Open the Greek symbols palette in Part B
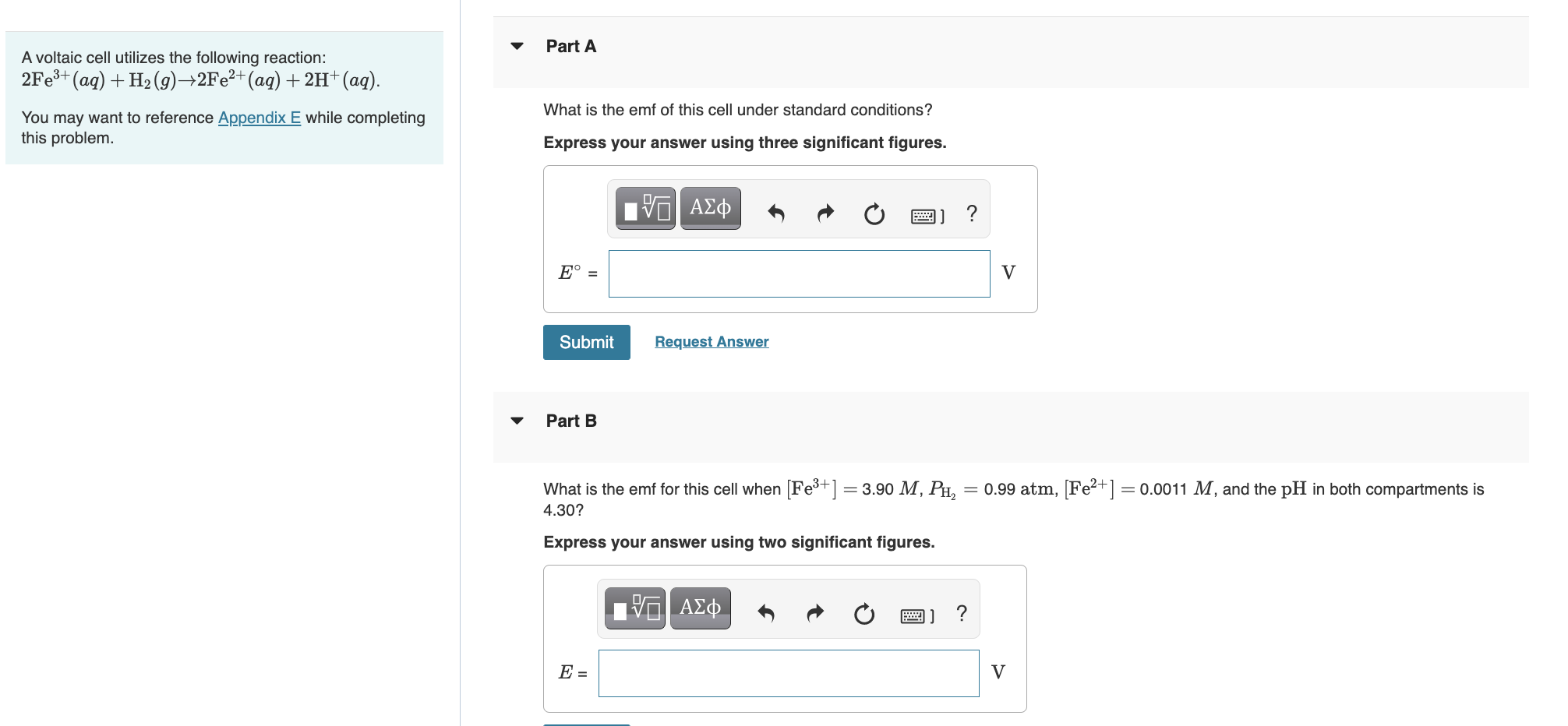Image resolution: width=1568 pixels, height=726 pixels. [x=700, y=608]
